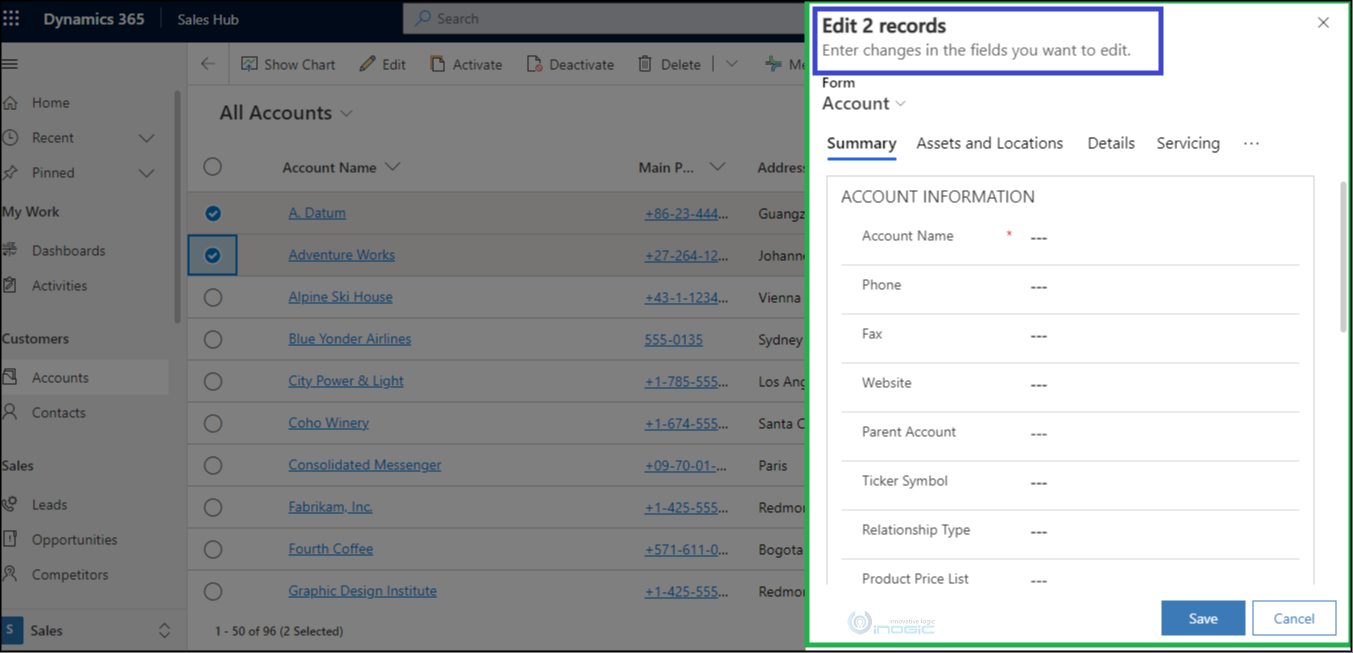
Task: Click the Edit pencil command
Action: [x=383, y=64]
